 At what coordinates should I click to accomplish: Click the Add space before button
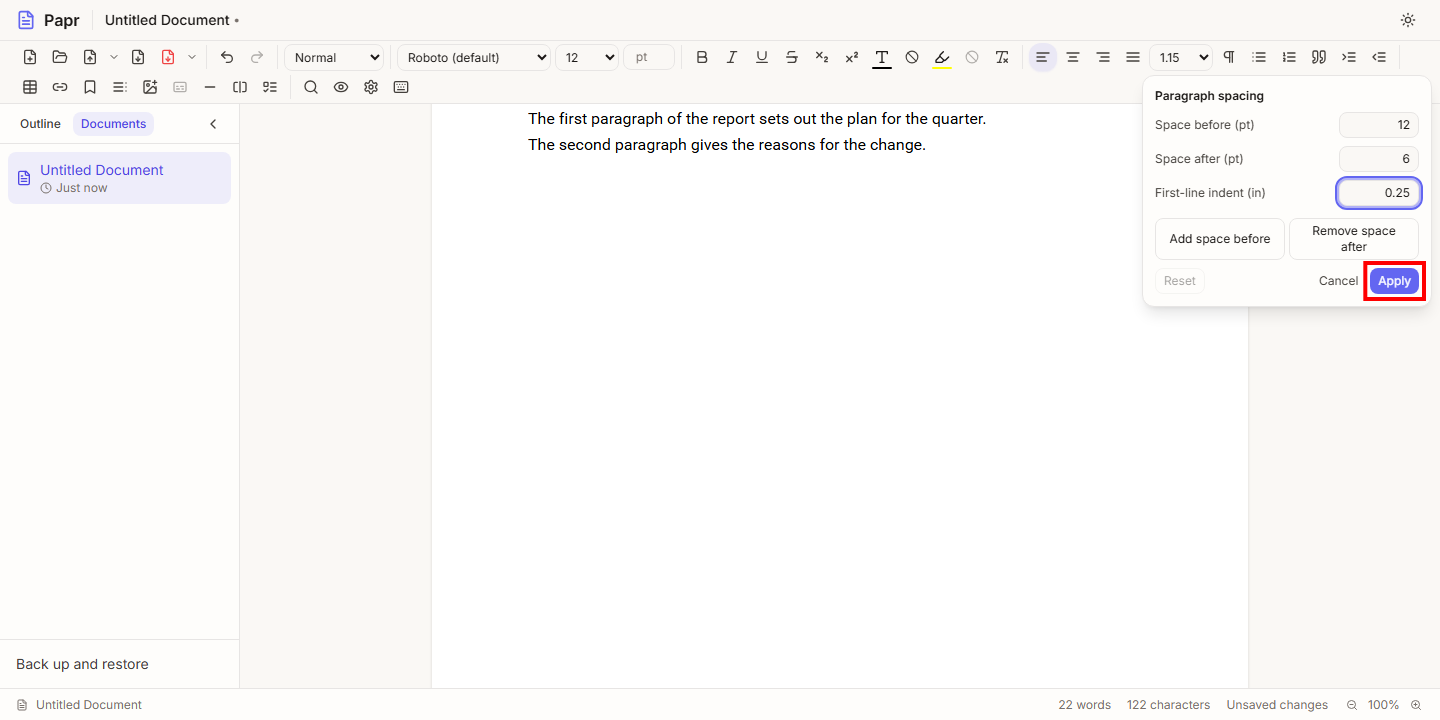(1220, 239)
